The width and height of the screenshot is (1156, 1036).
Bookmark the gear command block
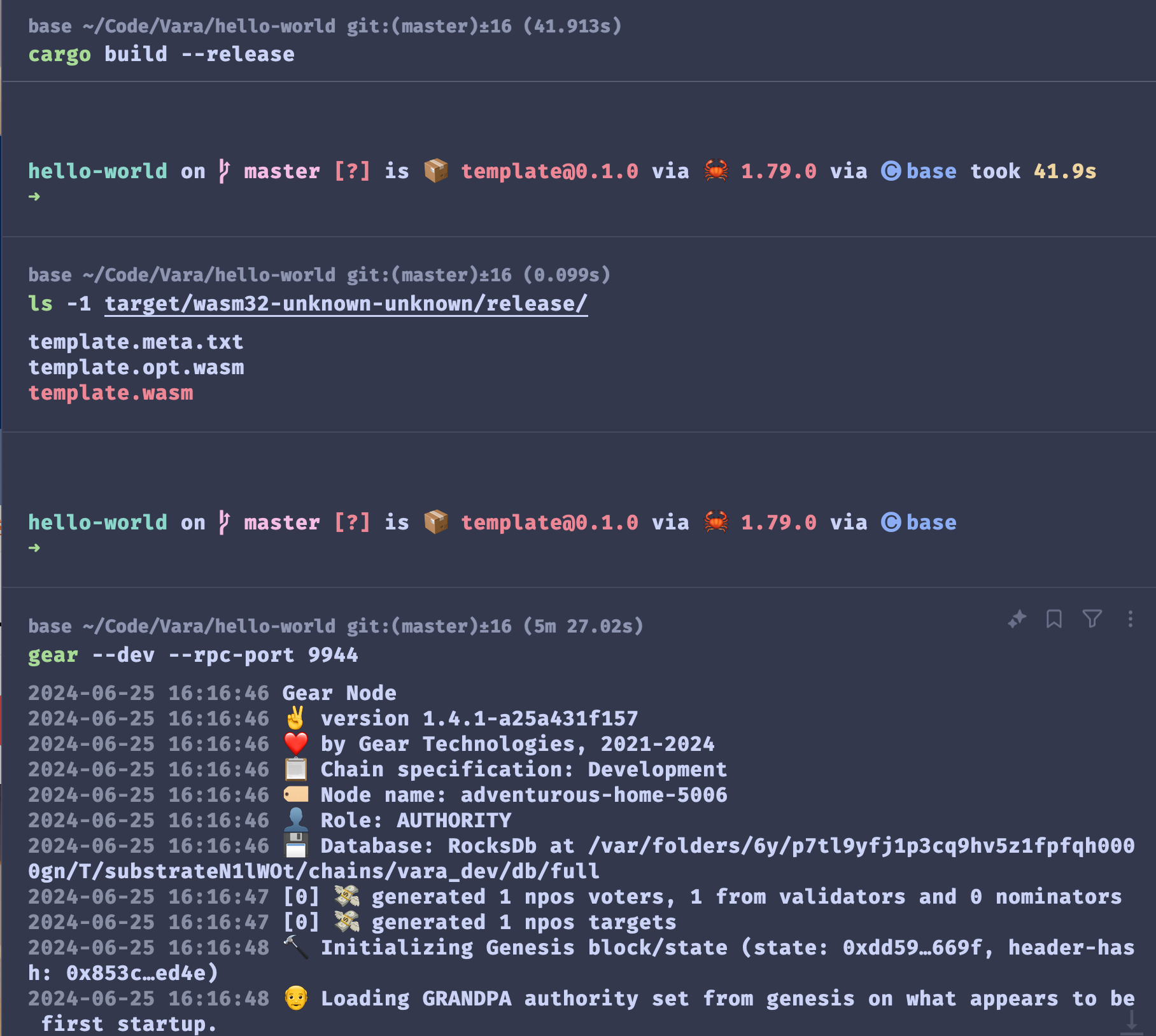(x=1054, y=619)
